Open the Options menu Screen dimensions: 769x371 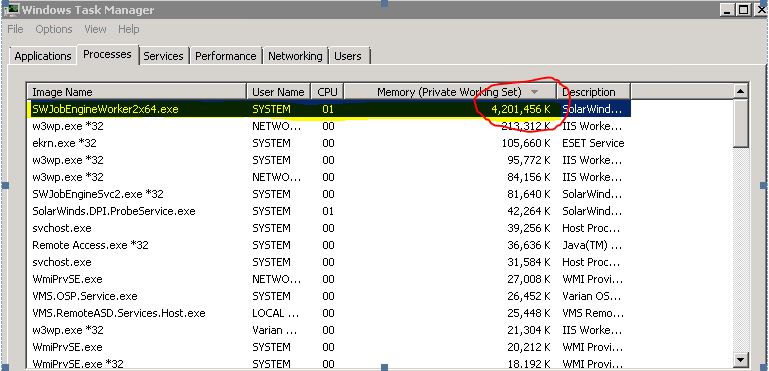tap(53, 29)
